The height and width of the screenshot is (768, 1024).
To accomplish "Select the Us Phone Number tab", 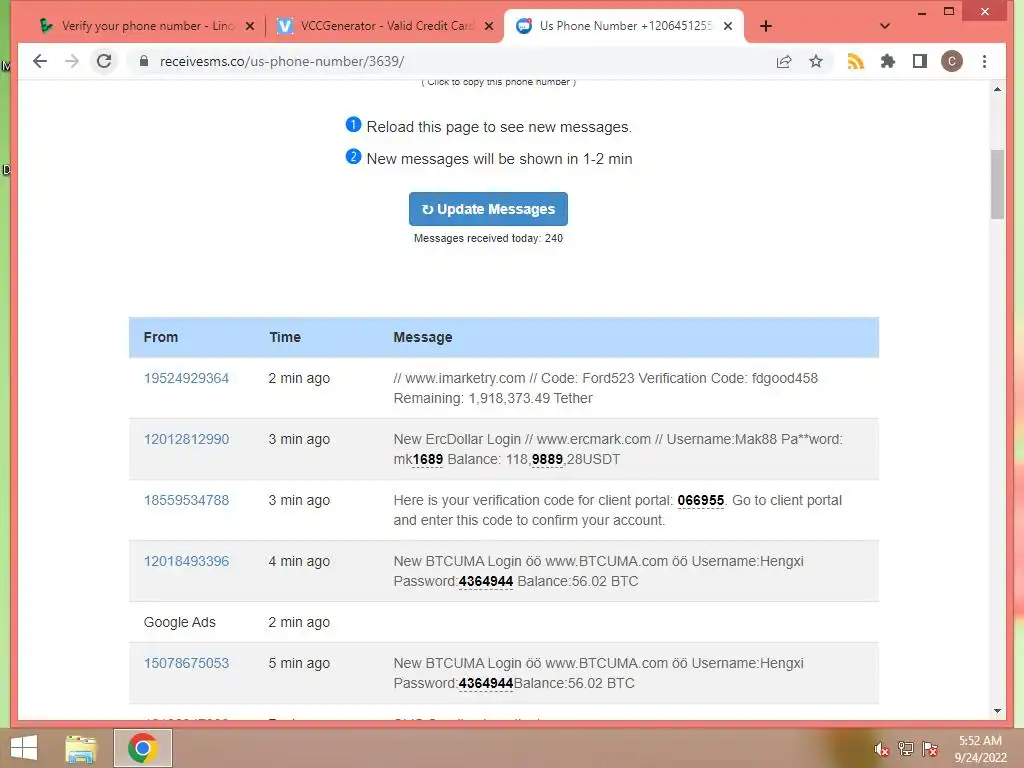I will [624, 26].
